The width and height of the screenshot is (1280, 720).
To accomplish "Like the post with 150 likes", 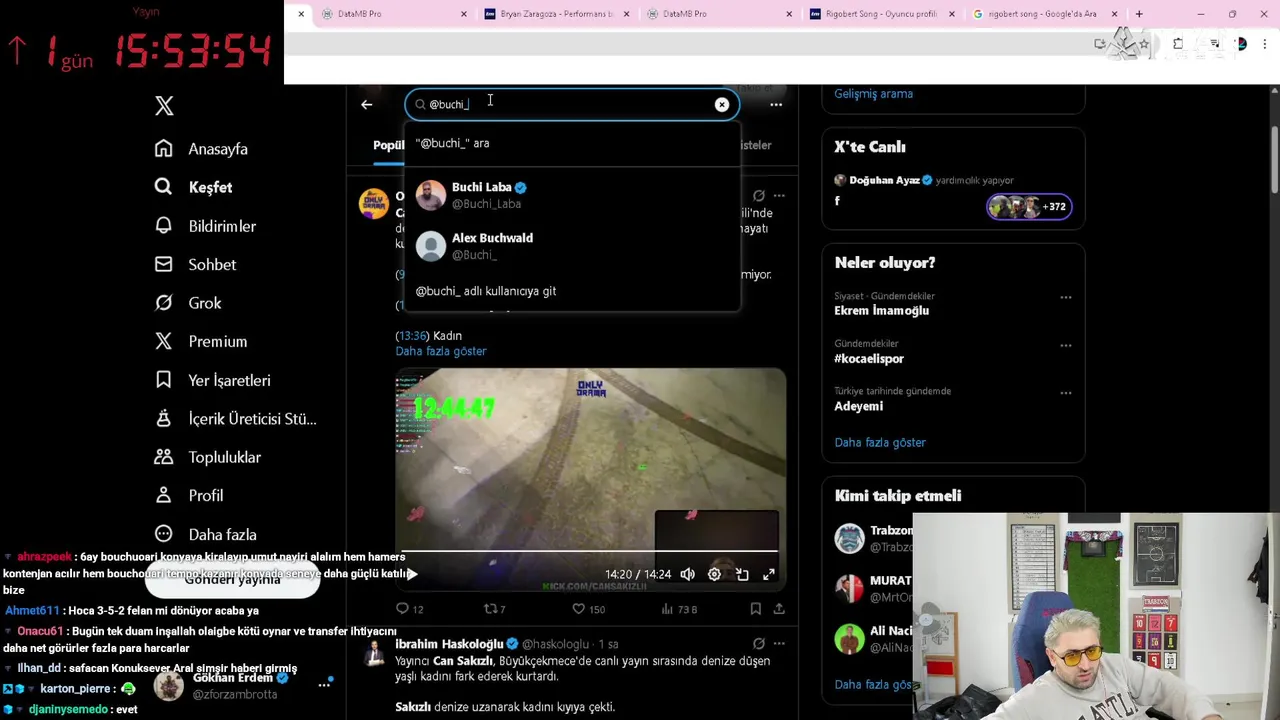I will (x=588, y=609).
